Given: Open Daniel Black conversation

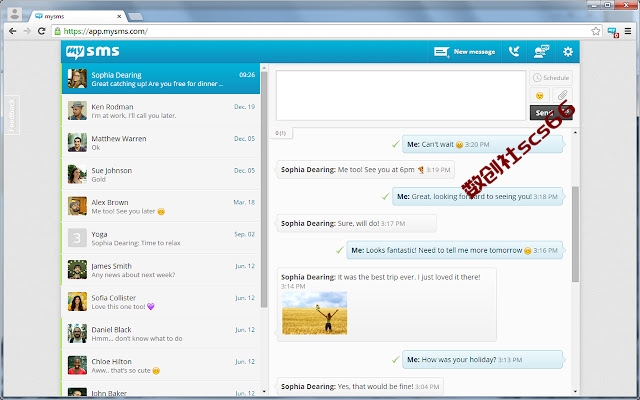Looking at the screenshot, I should coord(161,333).
